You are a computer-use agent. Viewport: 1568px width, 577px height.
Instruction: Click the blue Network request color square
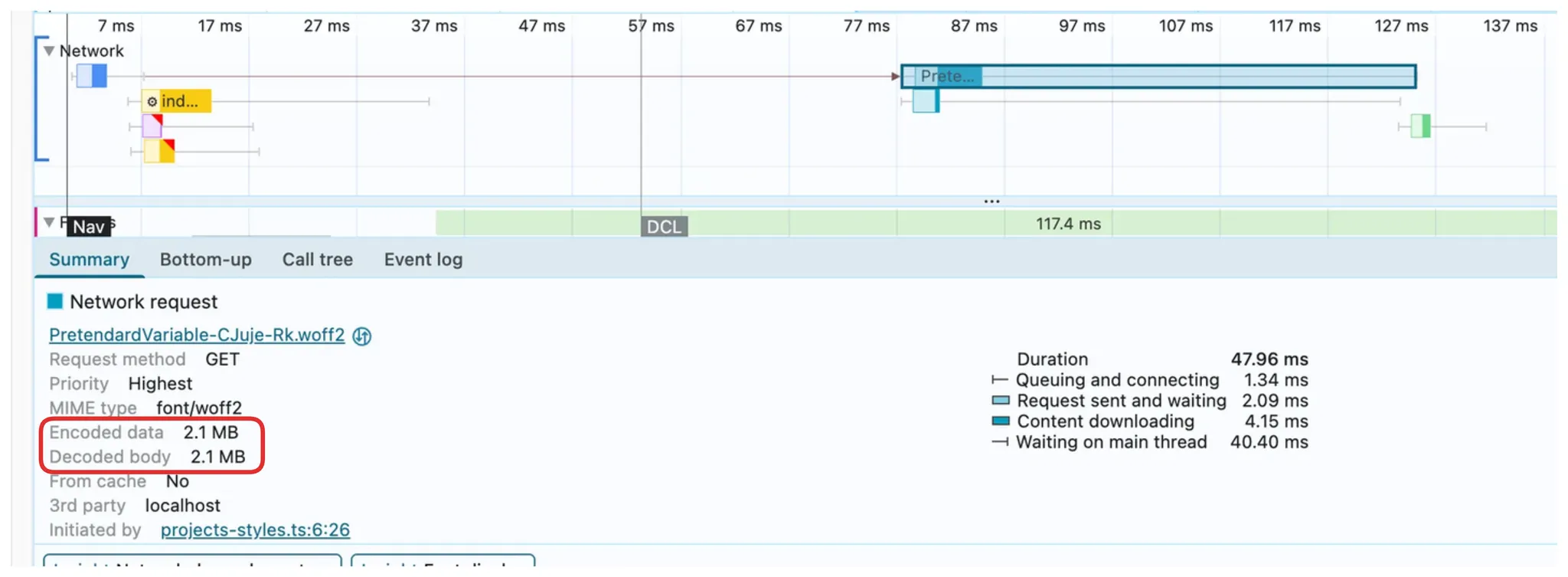click(x=55, y=301)
